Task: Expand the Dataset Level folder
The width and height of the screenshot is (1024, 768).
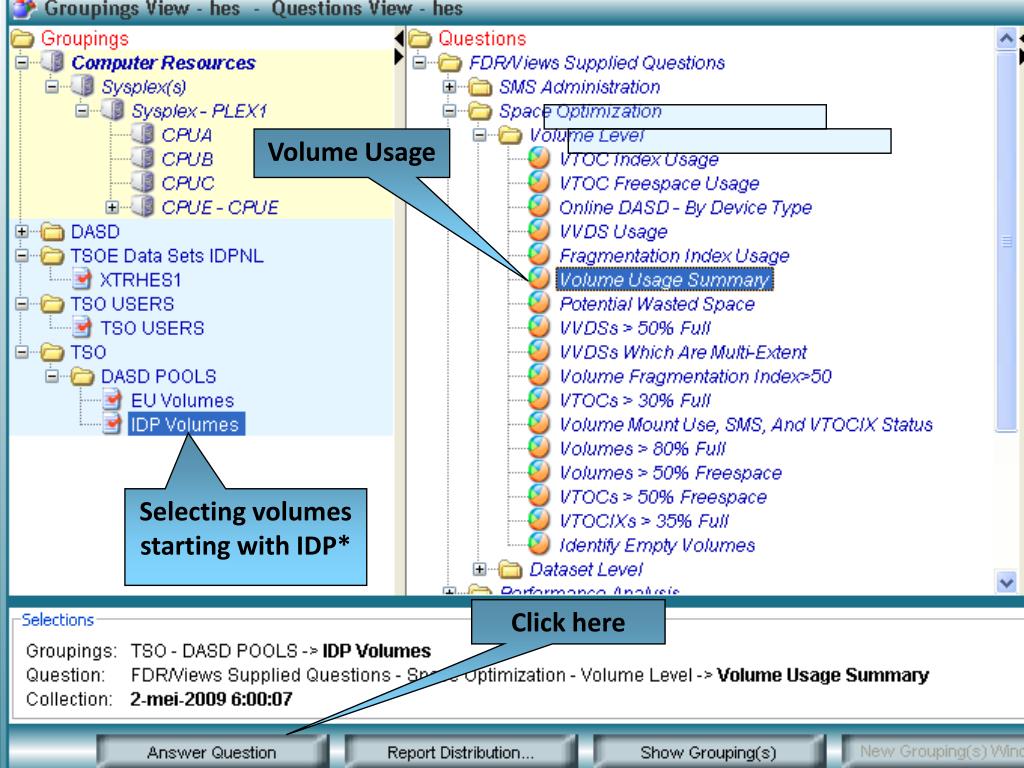Action: (479, 569)
